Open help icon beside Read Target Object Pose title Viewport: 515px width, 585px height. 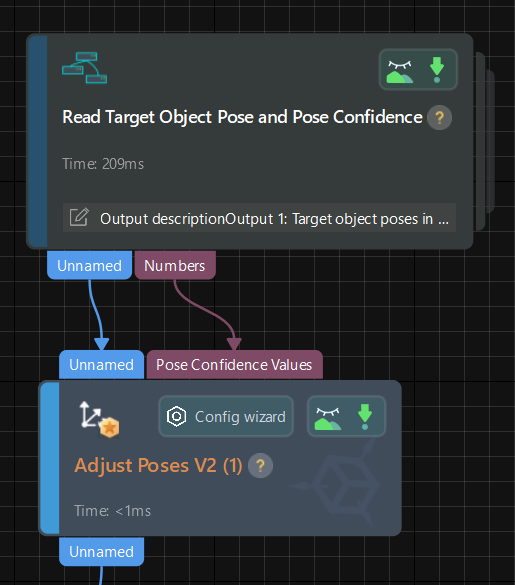(x=439, y=118)
